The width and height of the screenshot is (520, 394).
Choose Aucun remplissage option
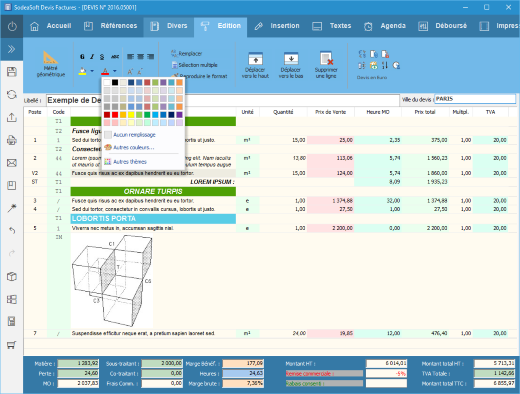[x=130, y=135]
